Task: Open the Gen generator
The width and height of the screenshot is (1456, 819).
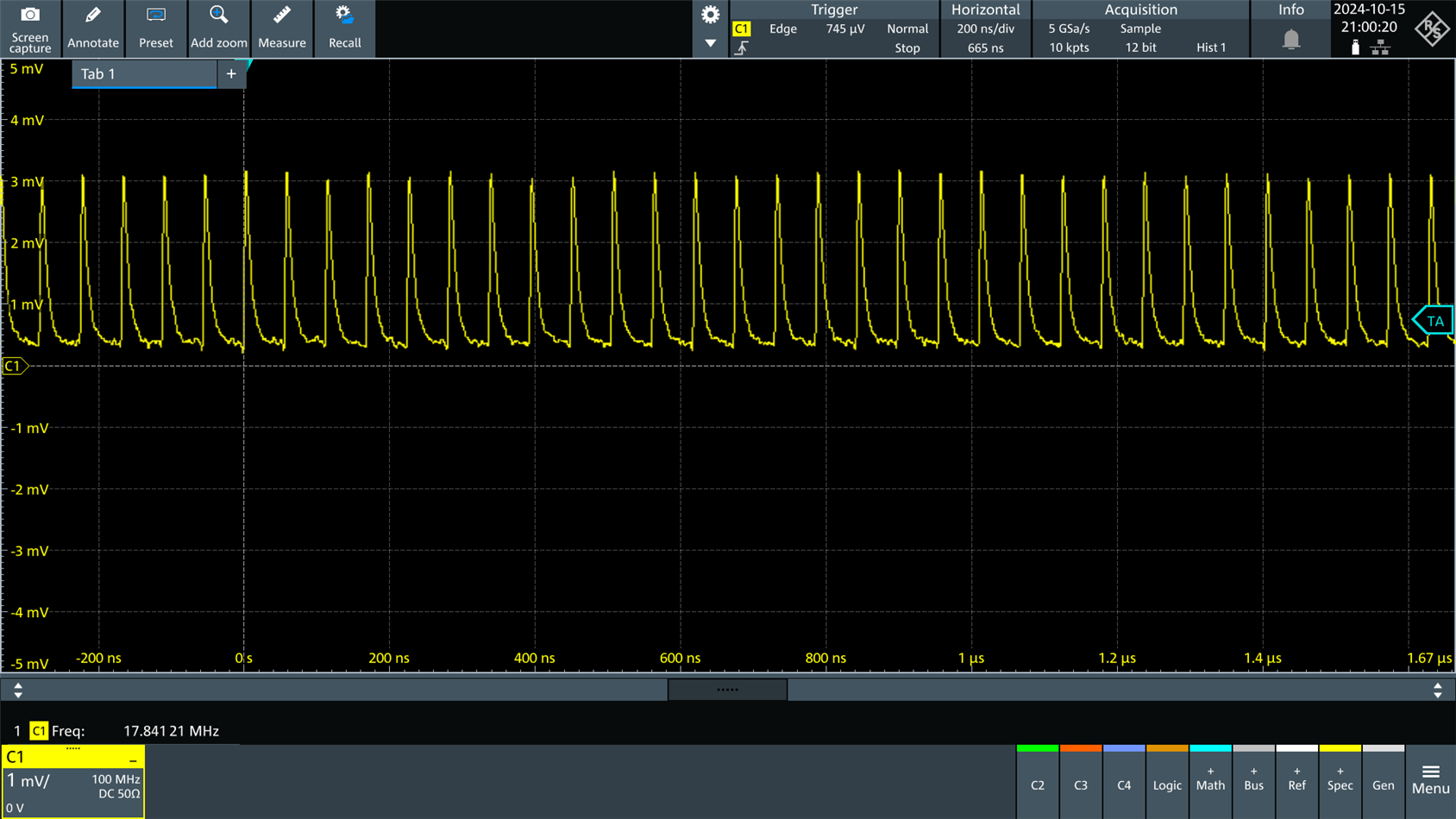Action: (1383, 783)
